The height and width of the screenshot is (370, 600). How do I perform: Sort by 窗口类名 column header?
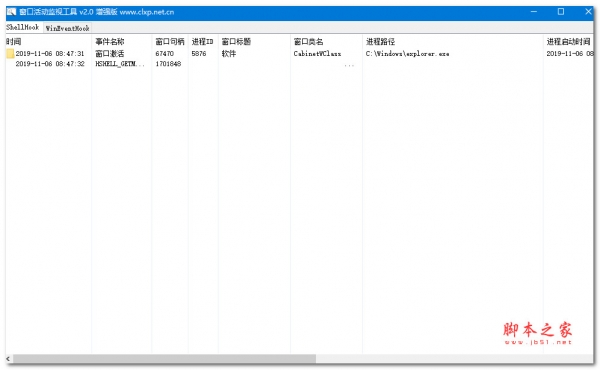click(308, 41)
